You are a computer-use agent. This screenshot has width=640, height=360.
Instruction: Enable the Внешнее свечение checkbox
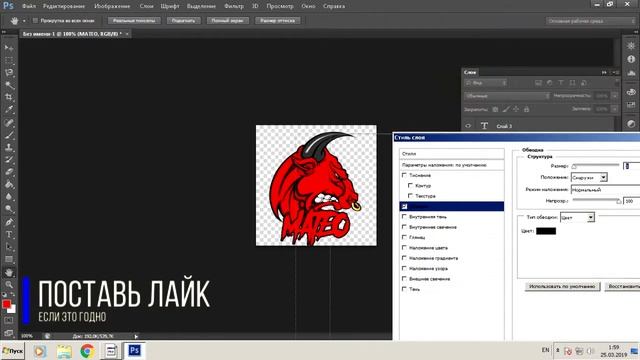point(404,279)
